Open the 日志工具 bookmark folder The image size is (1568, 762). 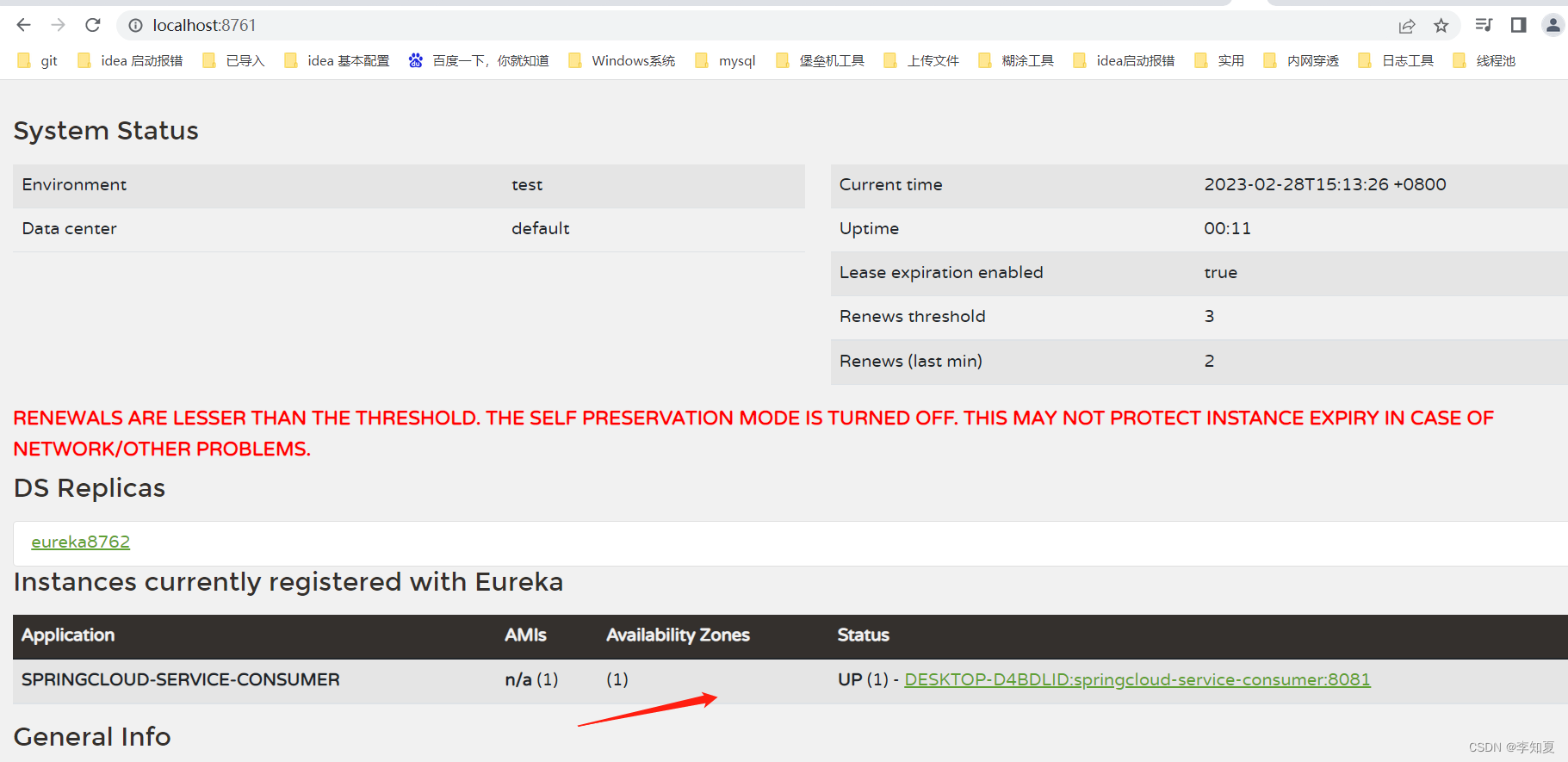click(1396, 60)
